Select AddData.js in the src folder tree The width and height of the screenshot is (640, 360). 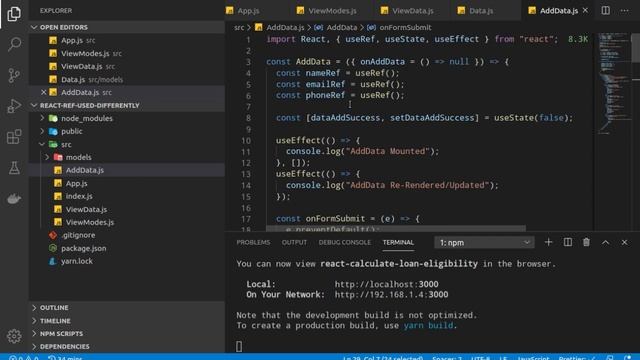[127, 170]
